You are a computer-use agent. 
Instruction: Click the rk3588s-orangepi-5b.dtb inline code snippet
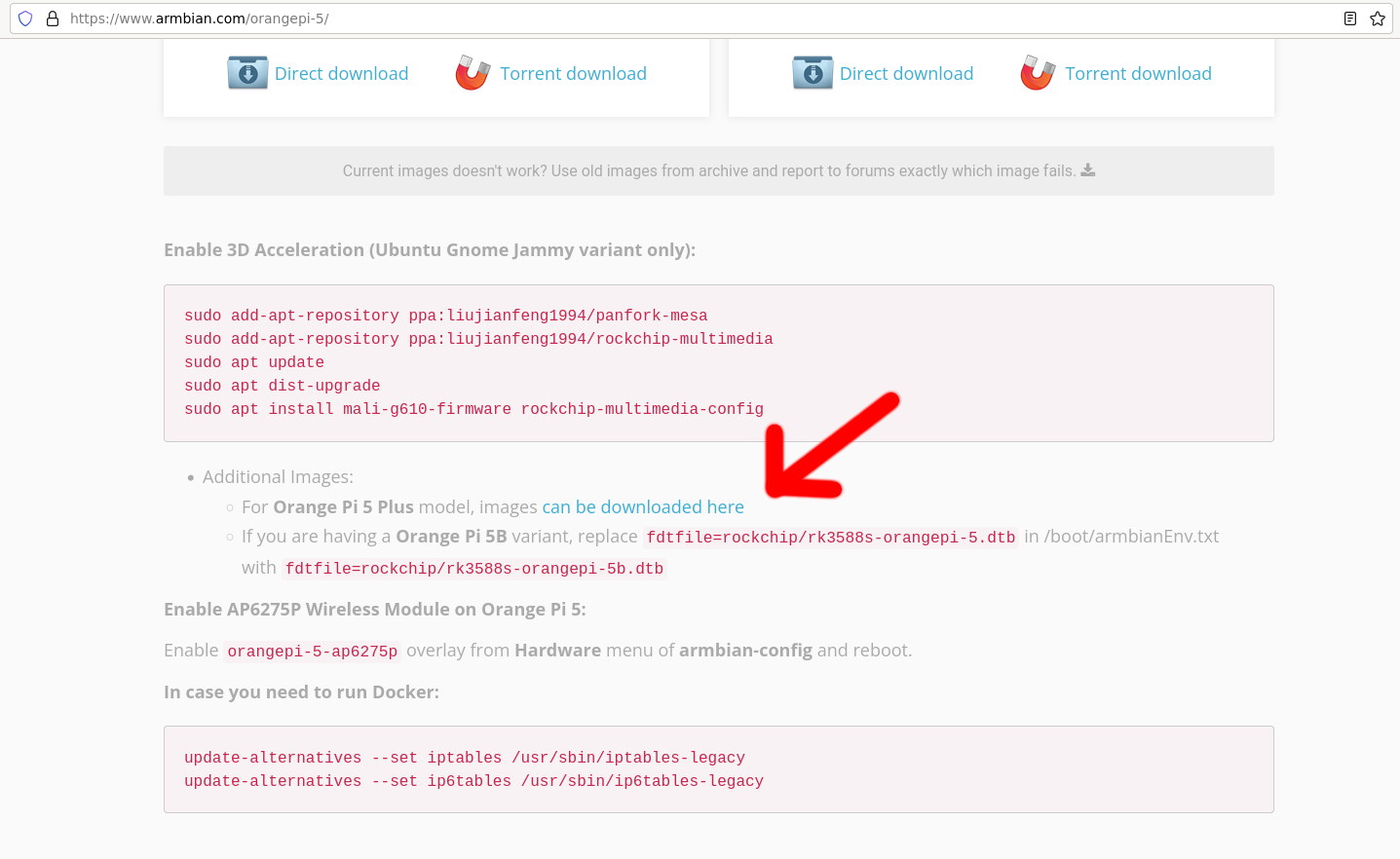(473, 569)
